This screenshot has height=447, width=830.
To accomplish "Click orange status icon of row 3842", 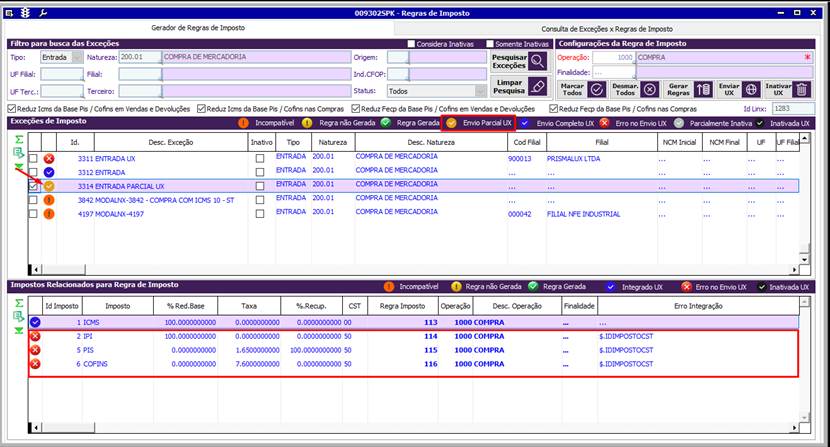I will coord(49,200).
